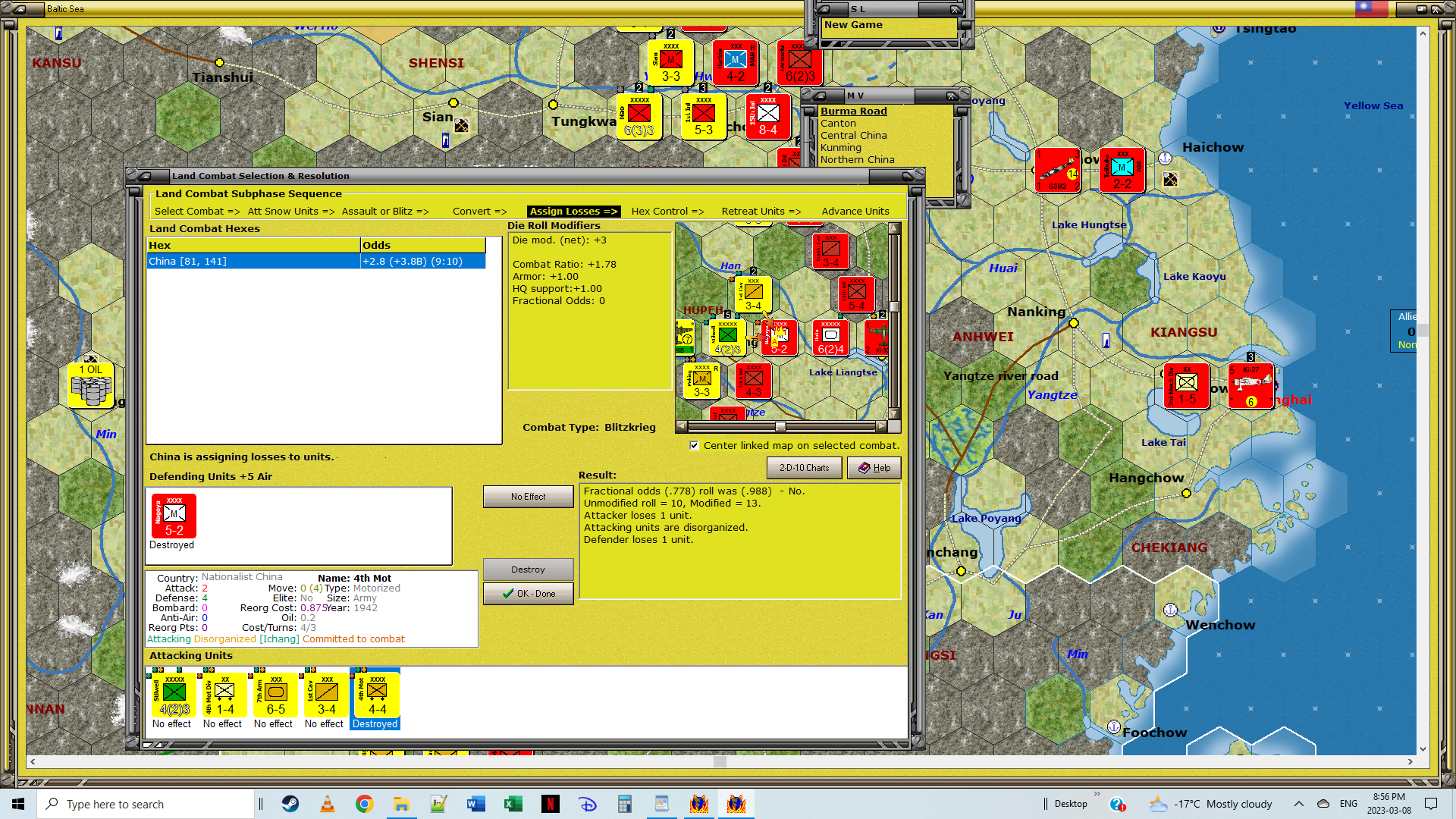Click the yellow 5-3 infantry unit
The width and height of the screenshot is (1456, 819).
coord(704,116)
